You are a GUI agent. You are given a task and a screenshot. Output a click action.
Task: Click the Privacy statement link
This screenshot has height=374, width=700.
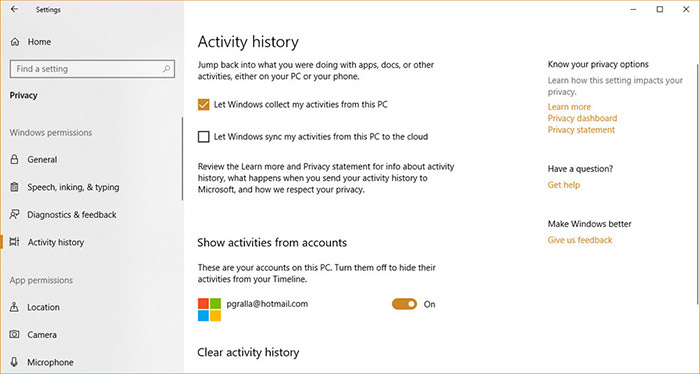pyautogui.click(x=581, y=130)
